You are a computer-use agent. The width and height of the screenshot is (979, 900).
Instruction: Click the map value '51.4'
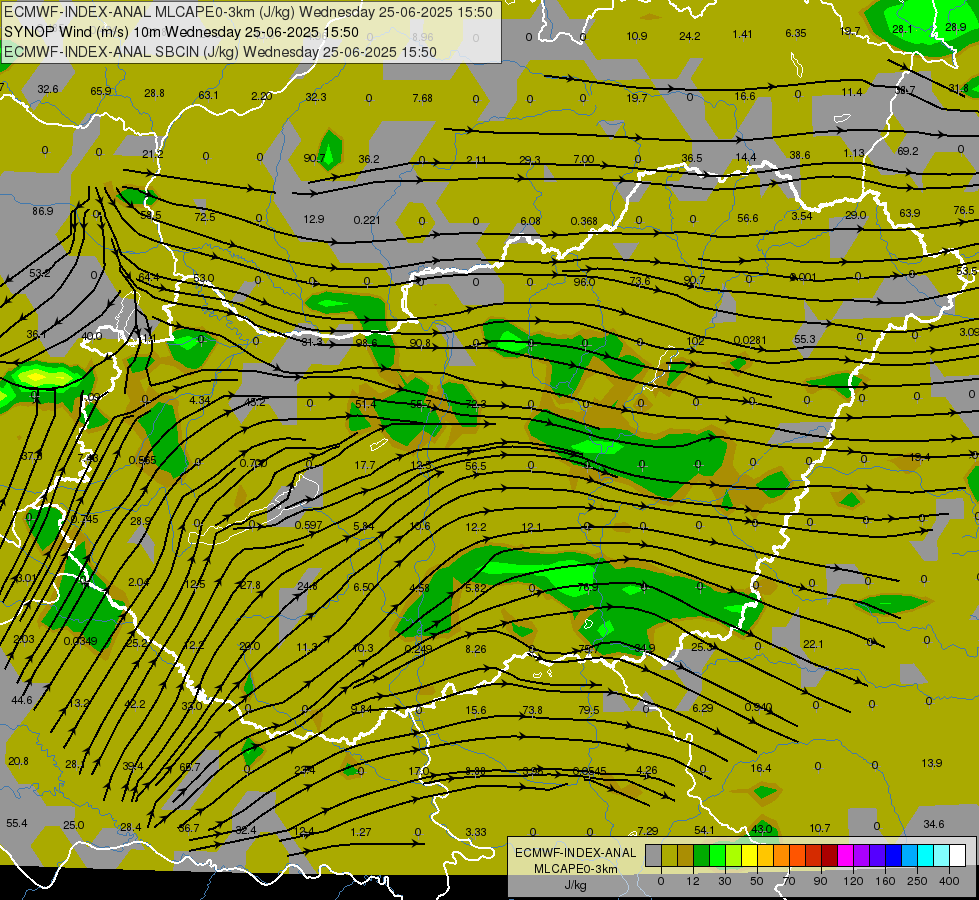[x=365, y=404]
